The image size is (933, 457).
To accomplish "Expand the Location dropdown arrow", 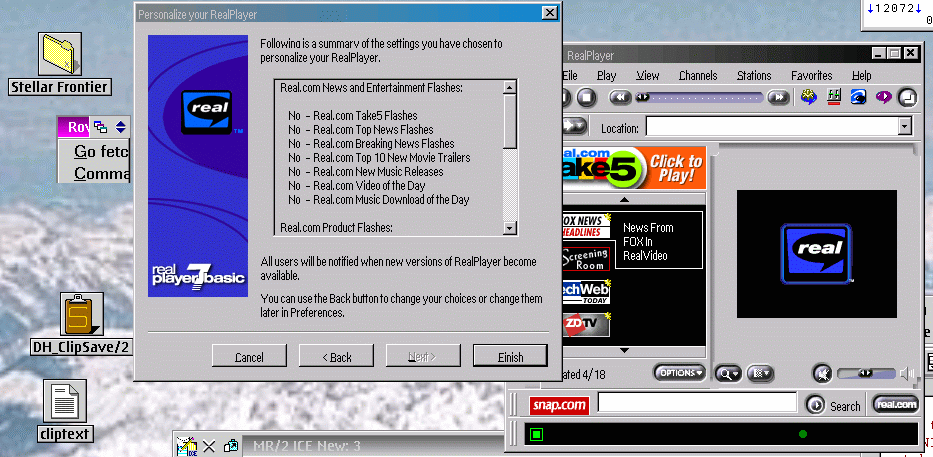I will (905, 126).
